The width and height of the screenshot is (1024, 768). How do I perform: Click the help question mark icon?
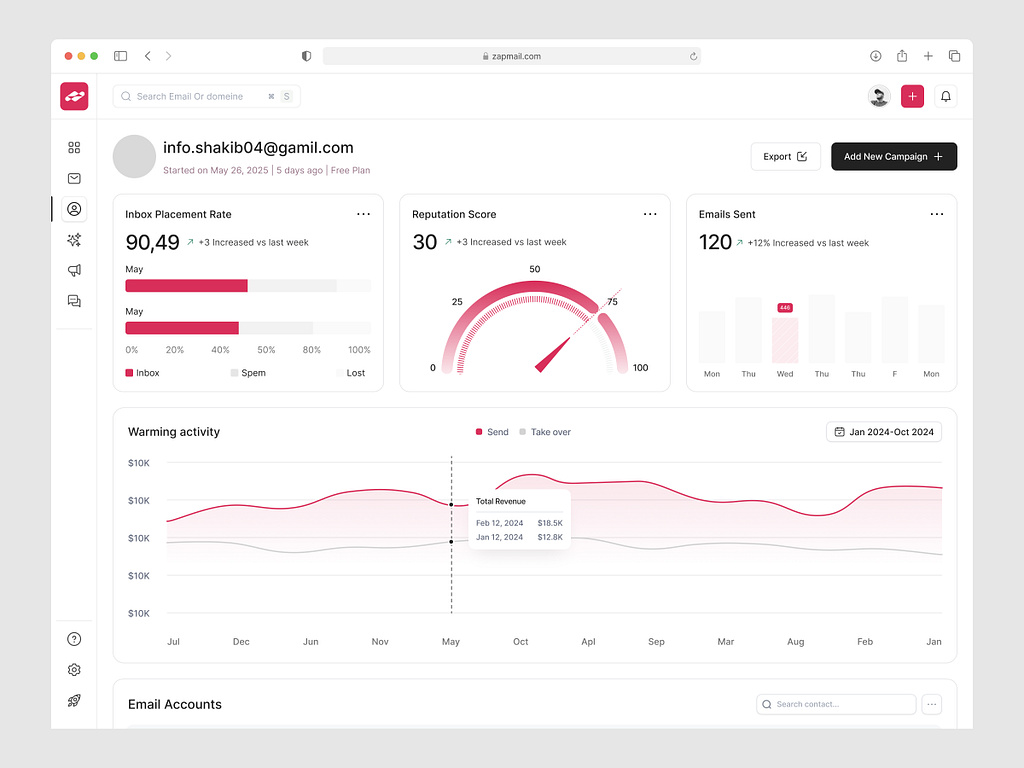[74, 638]
